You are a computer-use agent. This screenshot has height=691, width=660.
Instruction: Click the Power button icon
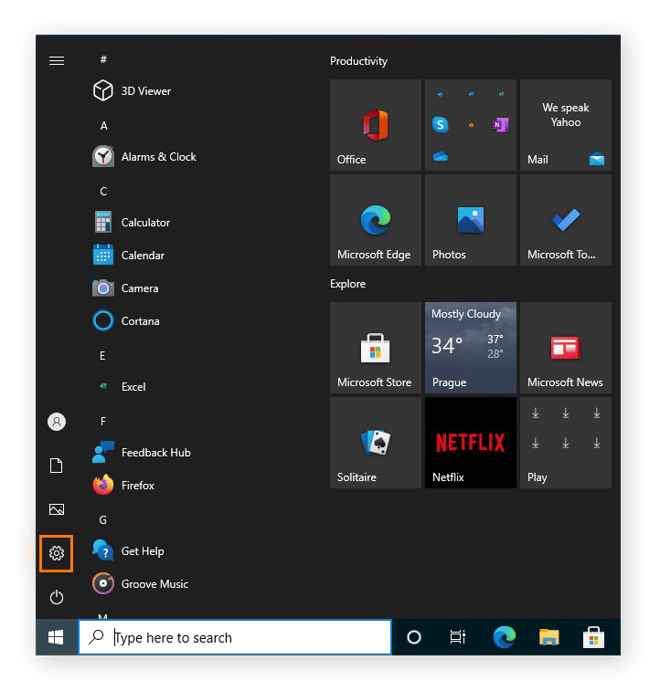(56, 597)
